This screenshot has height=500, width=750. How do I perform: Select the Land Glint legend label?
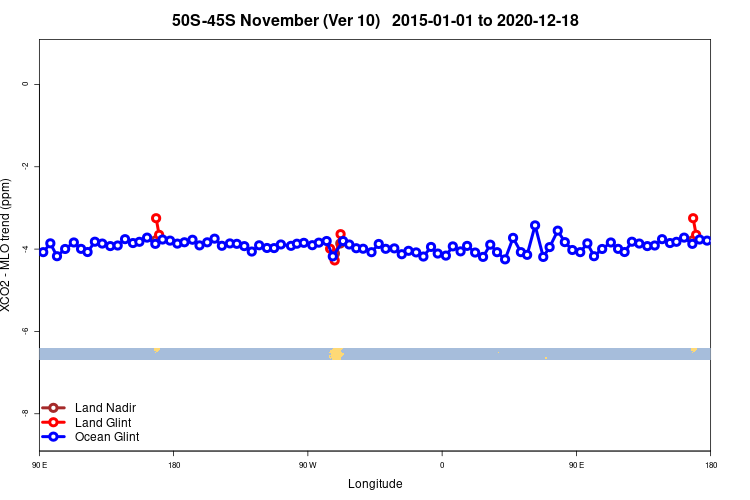click(x=103, y=422)
